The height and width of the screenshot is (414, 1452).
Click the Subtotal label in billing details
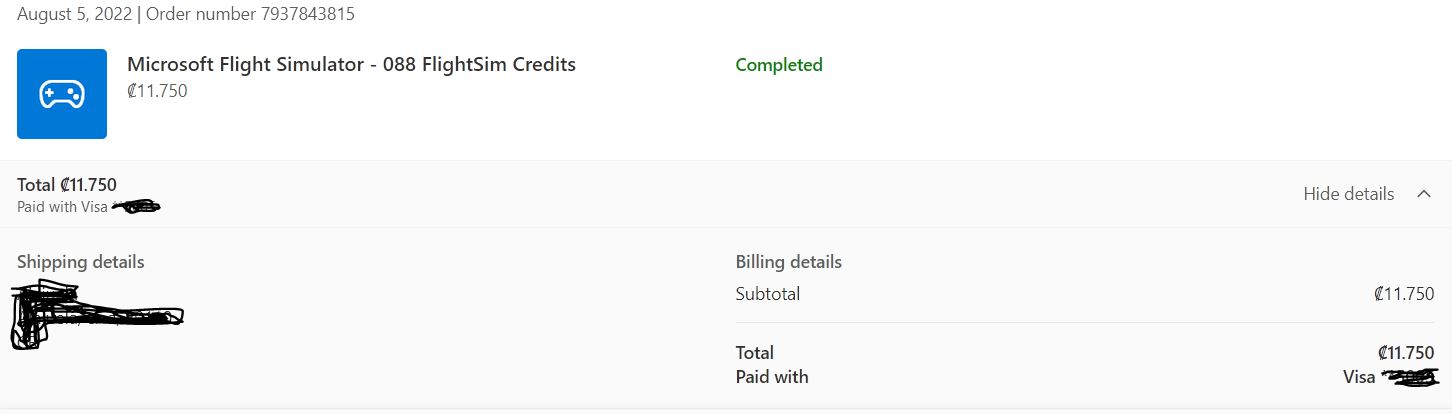click(768, 294)
